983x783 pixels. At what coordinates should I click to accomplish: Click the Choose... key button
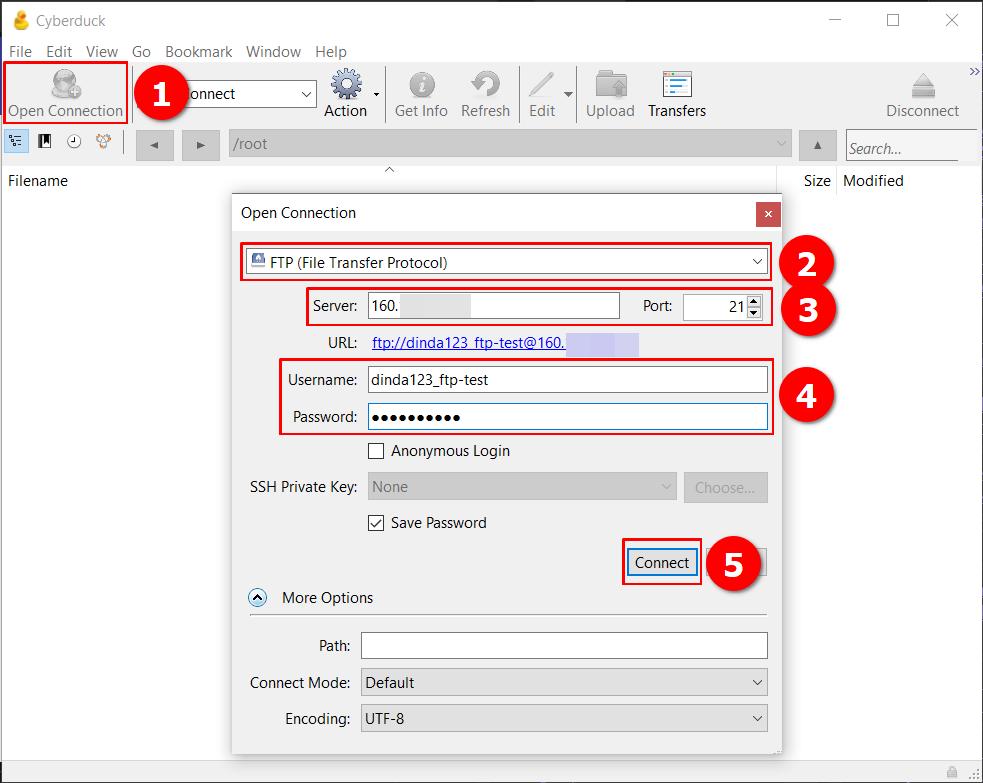(725, 487)
